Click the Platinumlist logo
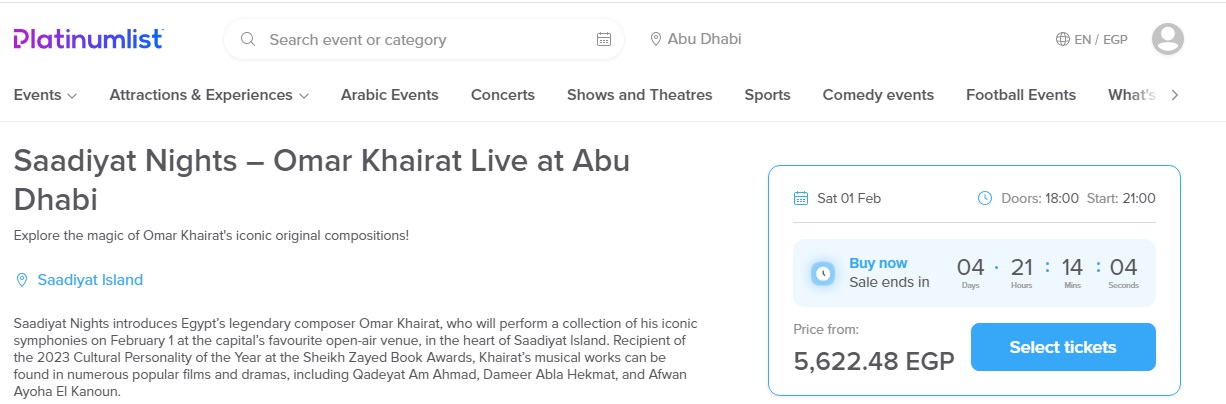 coord(88,39)
